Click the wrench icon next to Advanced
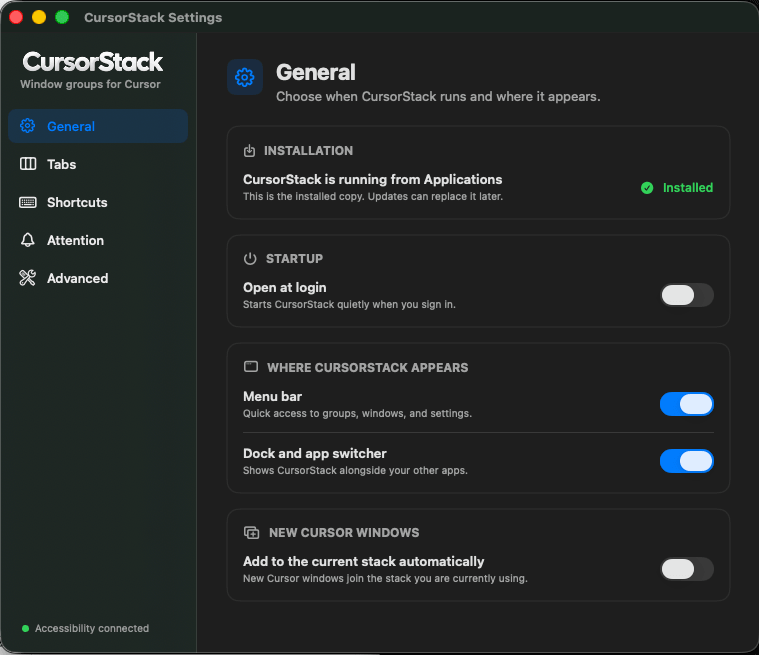Screen dimensions: 759x655 pyautogui.click(x=28, y=278)
